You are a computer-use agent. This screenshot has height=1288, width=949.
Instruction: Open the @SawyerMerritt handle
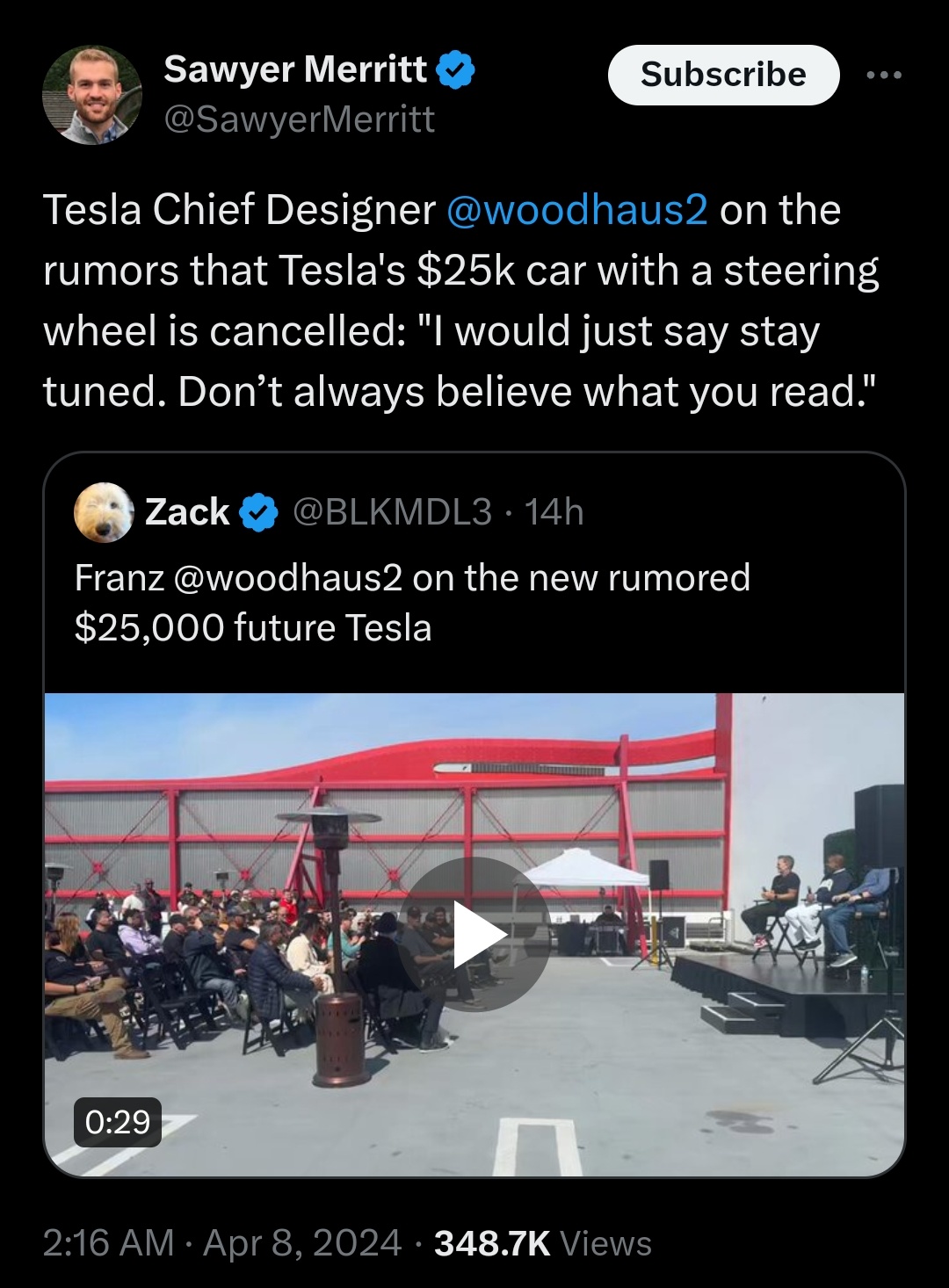tap(299, 119)
